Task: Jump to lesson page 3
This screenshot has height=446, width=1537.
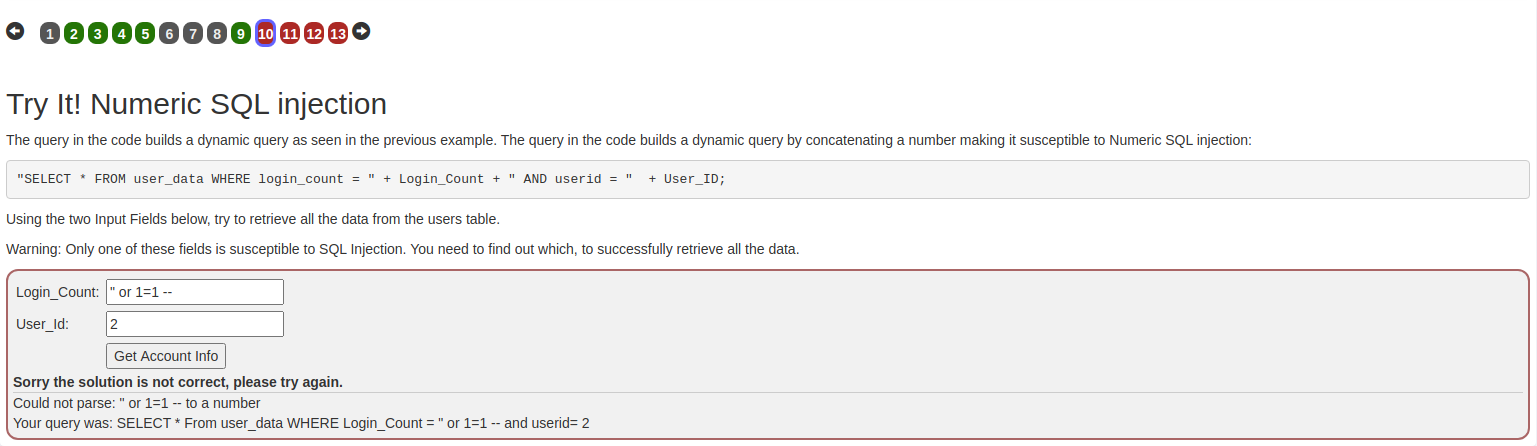Action: [97, 34]
